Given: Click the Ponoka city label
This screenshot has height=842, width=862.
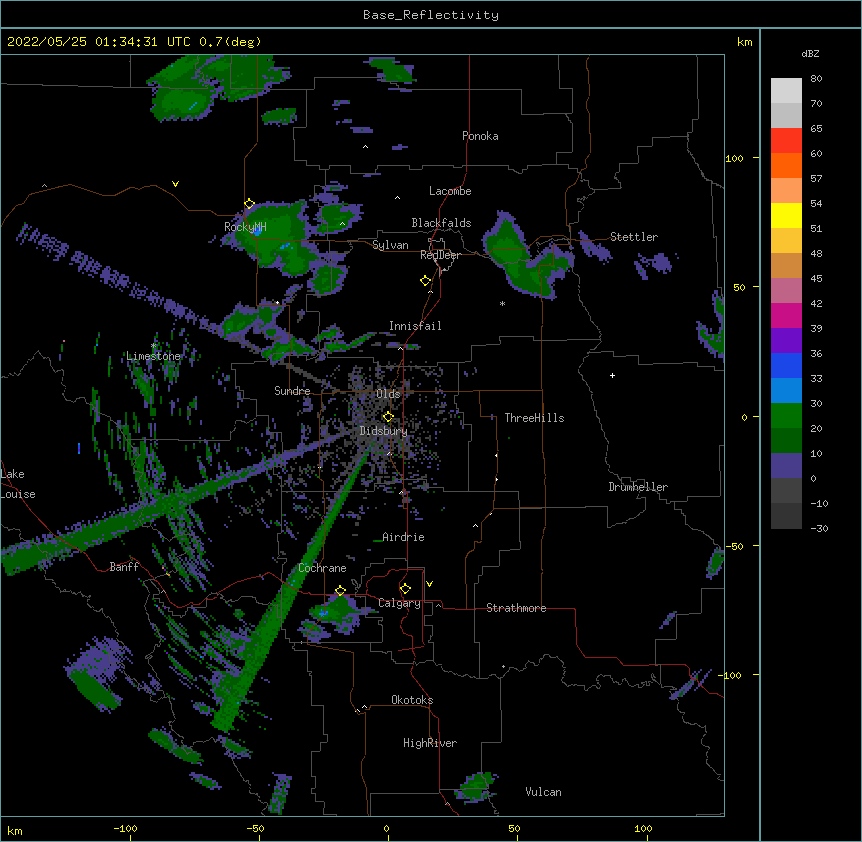Looking at the screenshot, I should pos(480,136).
